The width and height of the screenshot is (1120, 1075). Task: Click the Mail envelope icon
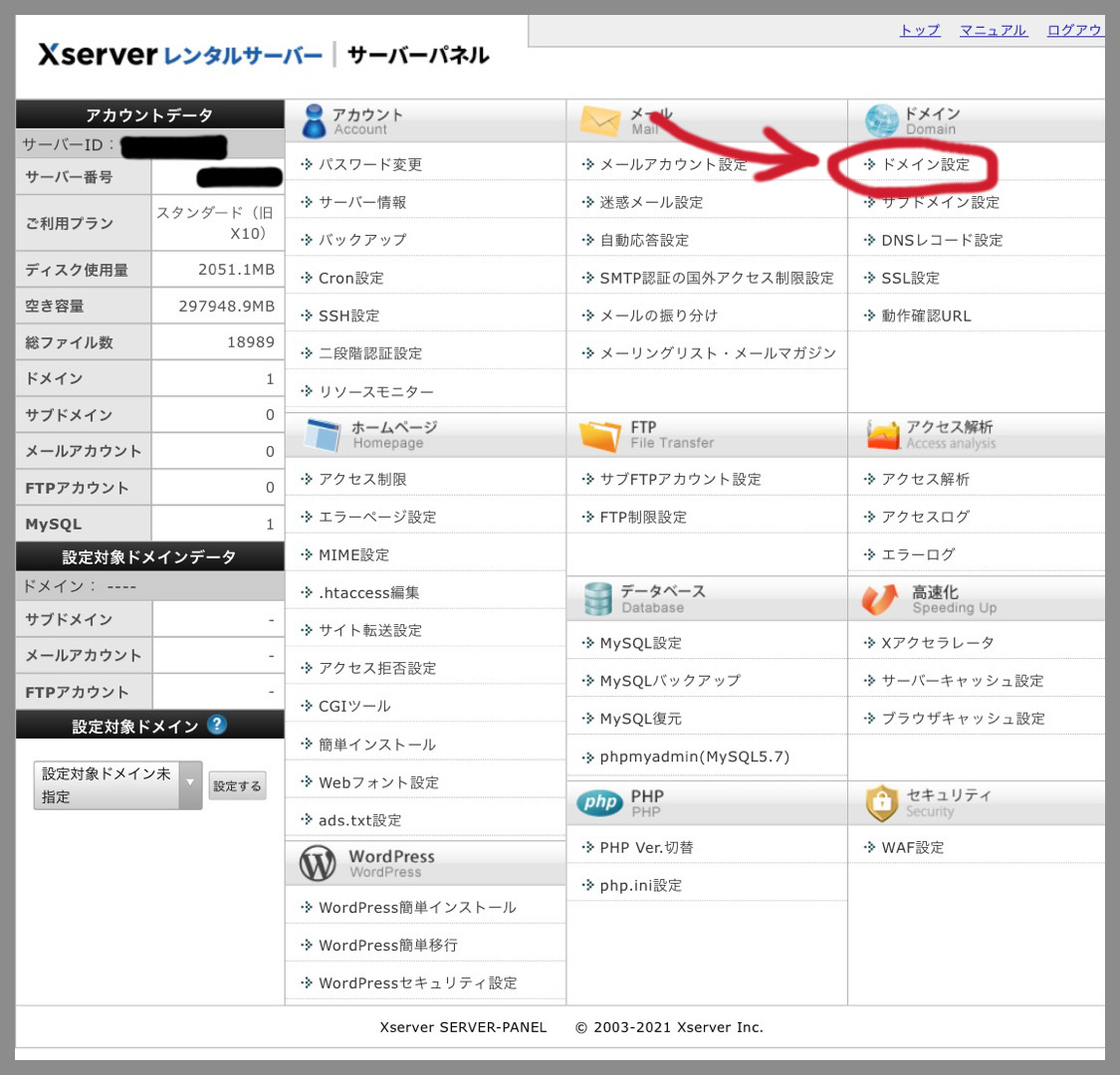(x=600, y=120)
